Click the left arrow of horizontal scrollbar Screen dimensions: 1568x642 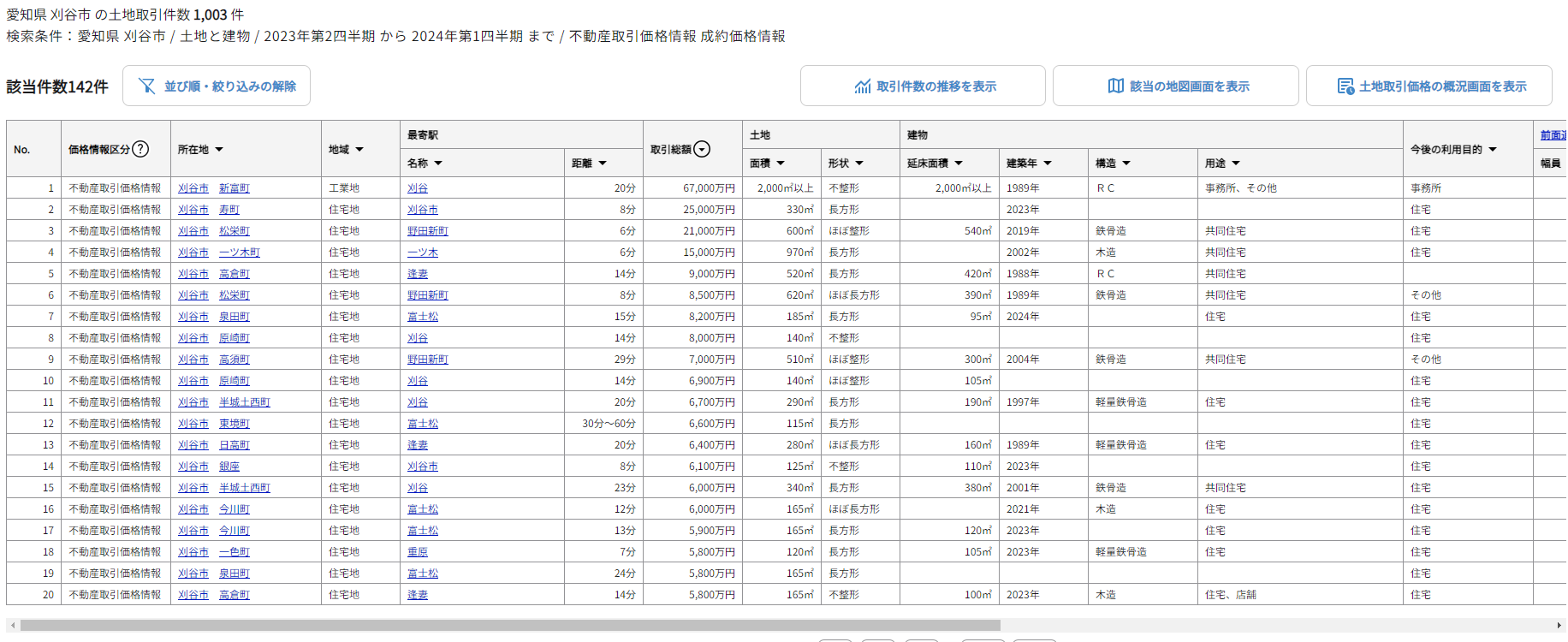pyautogui.click(x=13, y=626)
